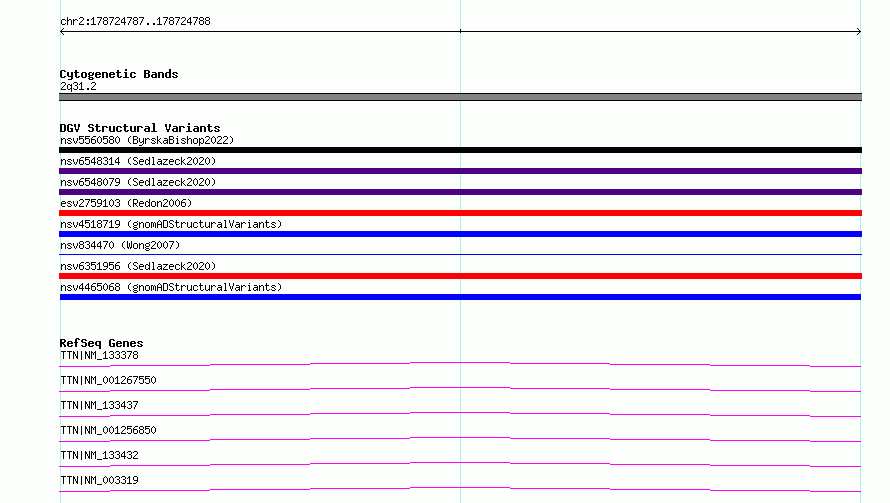This screenshot has width=890, height=503.
Task: Select the magenta intron line under TTN|NM_001256850
Action: coord(460,437)
